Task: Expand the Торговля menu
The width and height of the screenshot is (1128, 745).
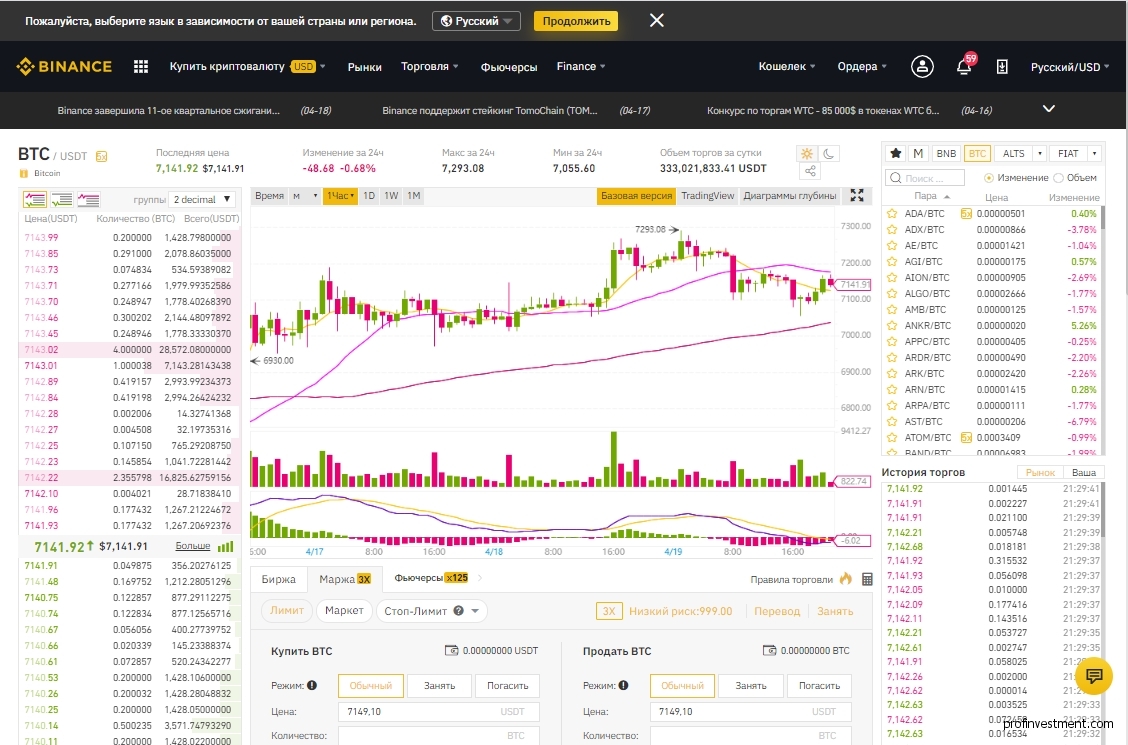Action: click(429, 66)
